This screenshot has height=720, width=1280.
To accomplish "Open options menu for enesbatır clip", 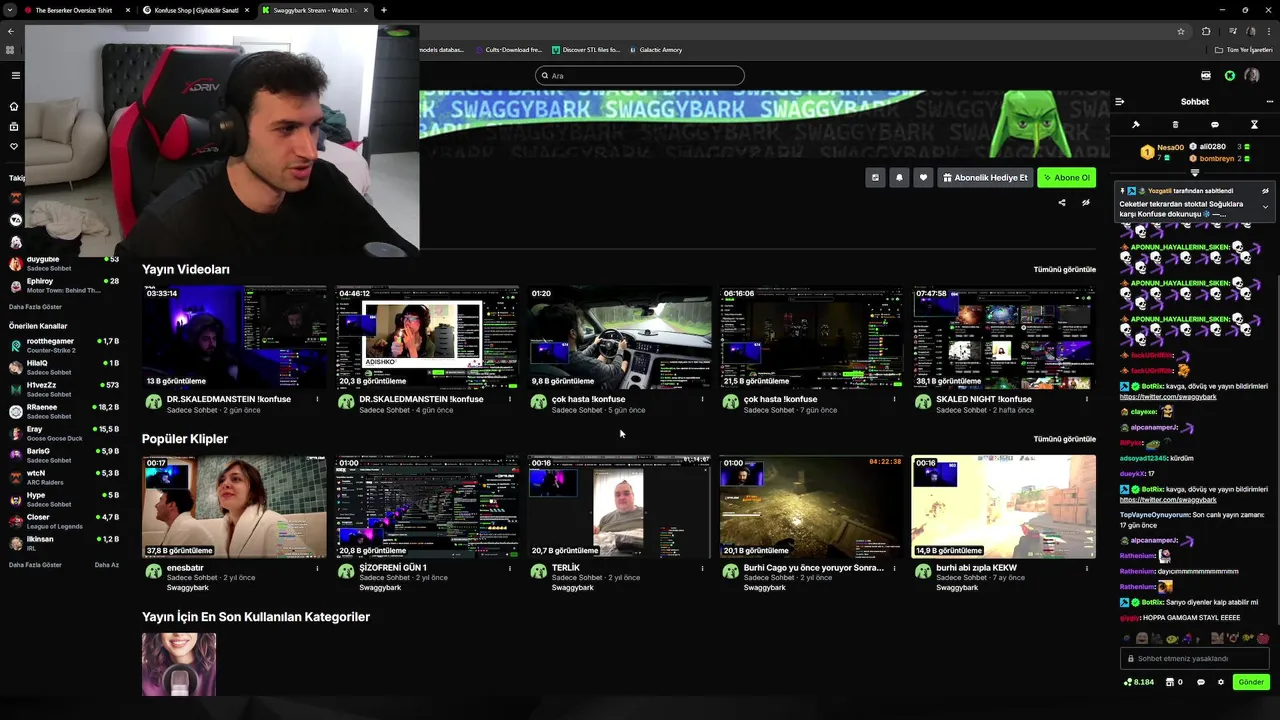I will pyautogui.click(x=318, y=568).
